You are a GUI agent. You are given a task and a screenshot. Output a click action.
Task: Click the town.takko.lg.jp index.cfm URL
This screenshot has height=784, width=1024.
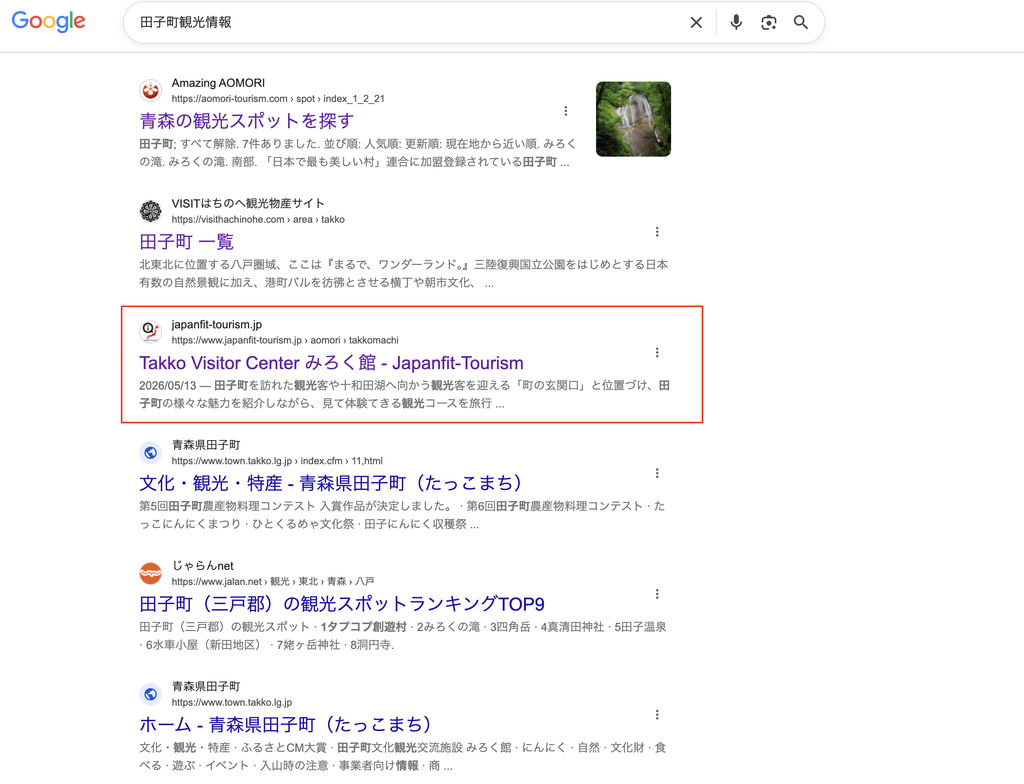[x=277, y=461]
